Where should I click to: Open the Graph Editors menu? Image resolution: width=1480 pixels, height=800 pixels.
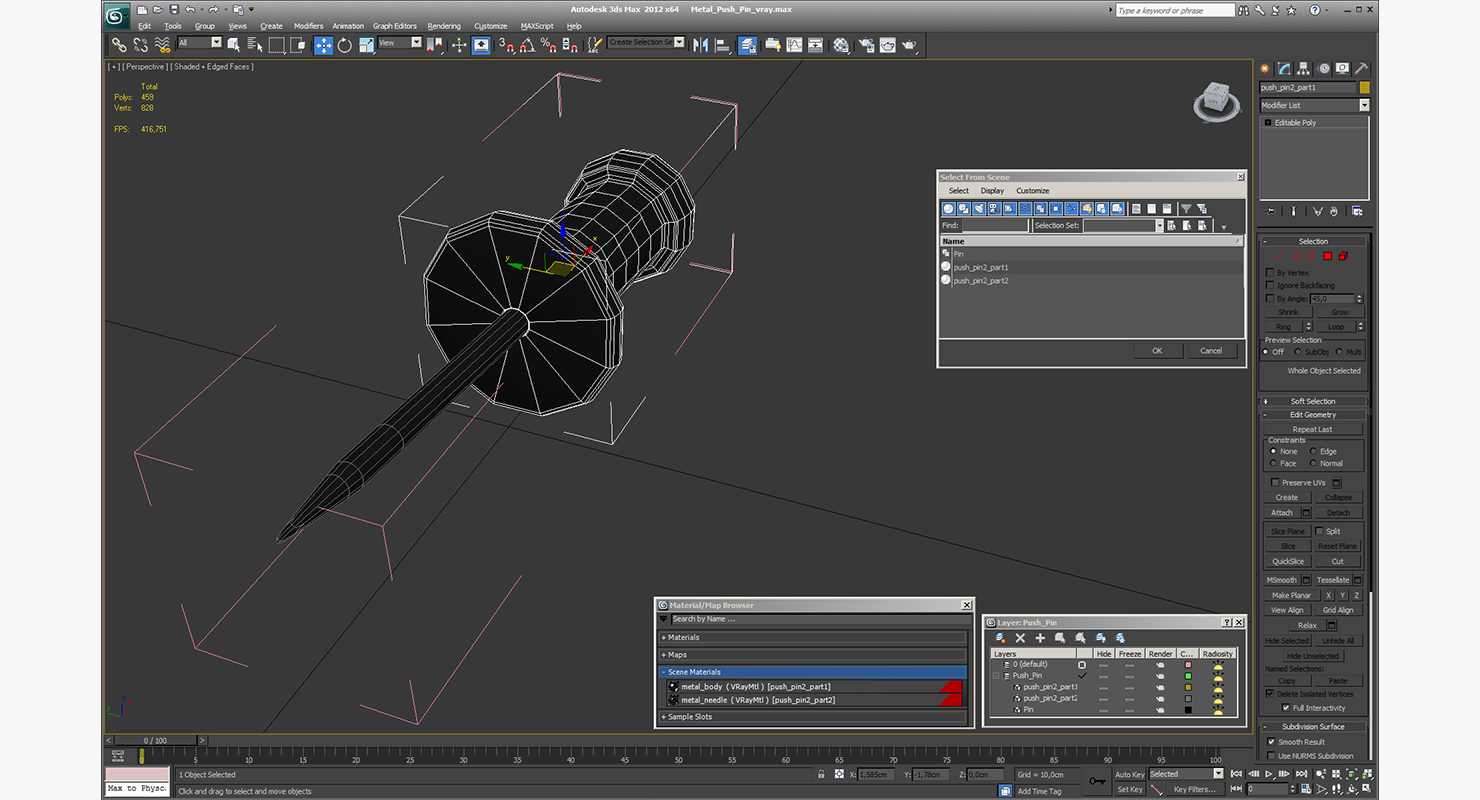(395, 26)
